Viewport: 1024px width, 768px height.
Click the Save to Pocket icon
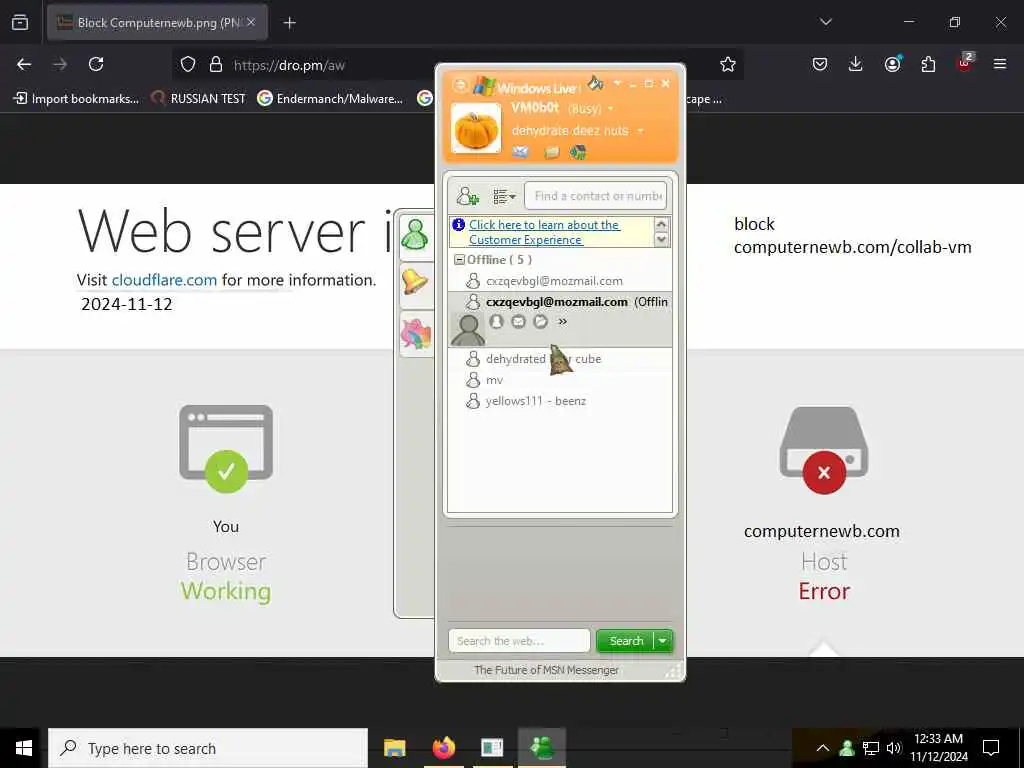click(820, 64)
